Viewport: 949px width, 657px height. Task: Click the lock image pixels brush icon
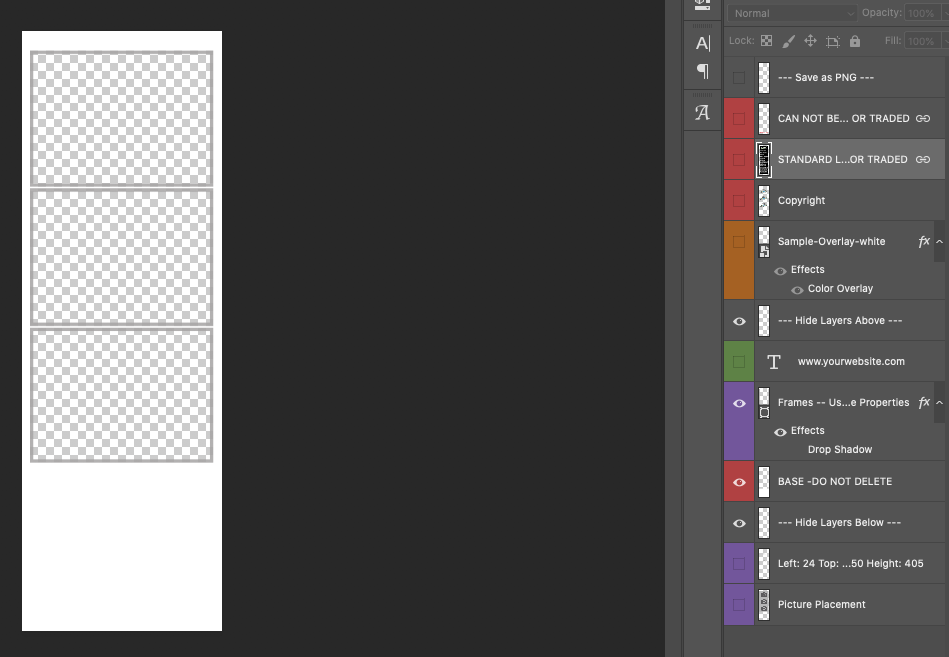(788, 41)
